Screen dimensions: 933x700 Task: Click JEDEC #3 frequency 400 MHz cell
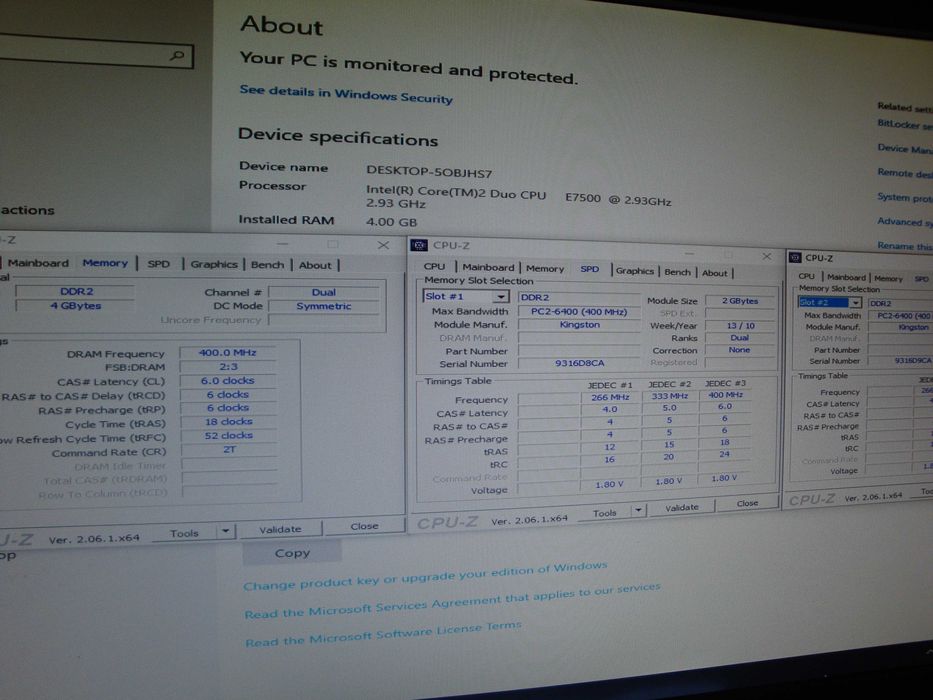(x=725, y=395)
